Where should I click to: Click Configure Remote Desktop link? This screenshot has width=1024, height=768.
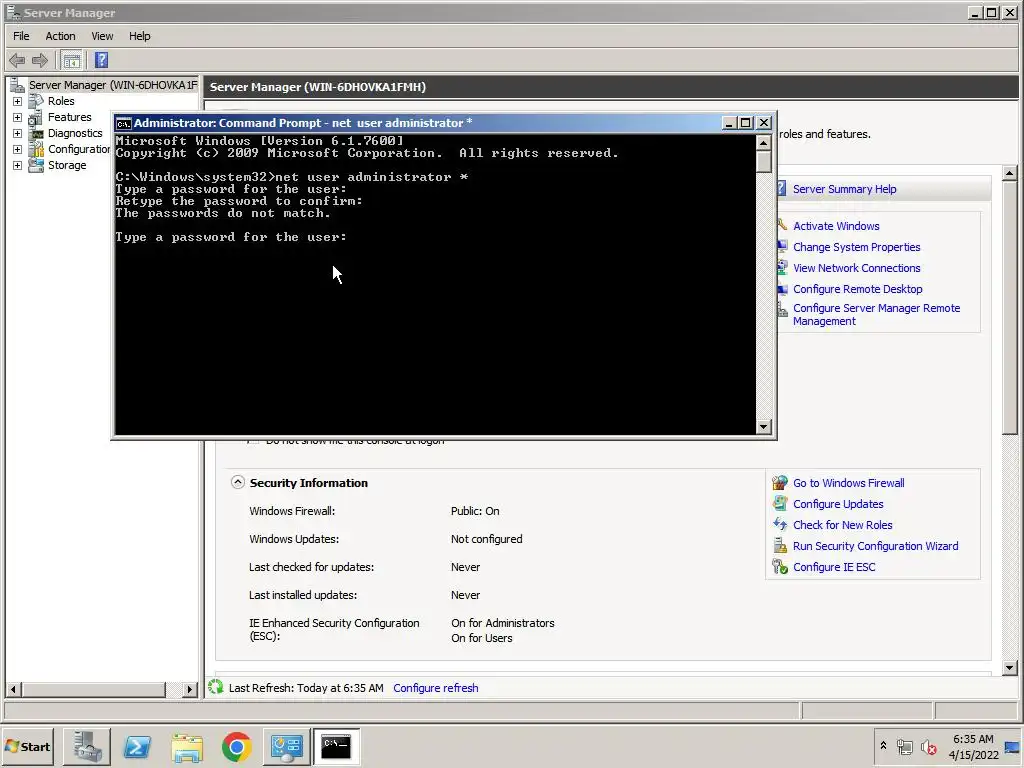coord(857,289)
